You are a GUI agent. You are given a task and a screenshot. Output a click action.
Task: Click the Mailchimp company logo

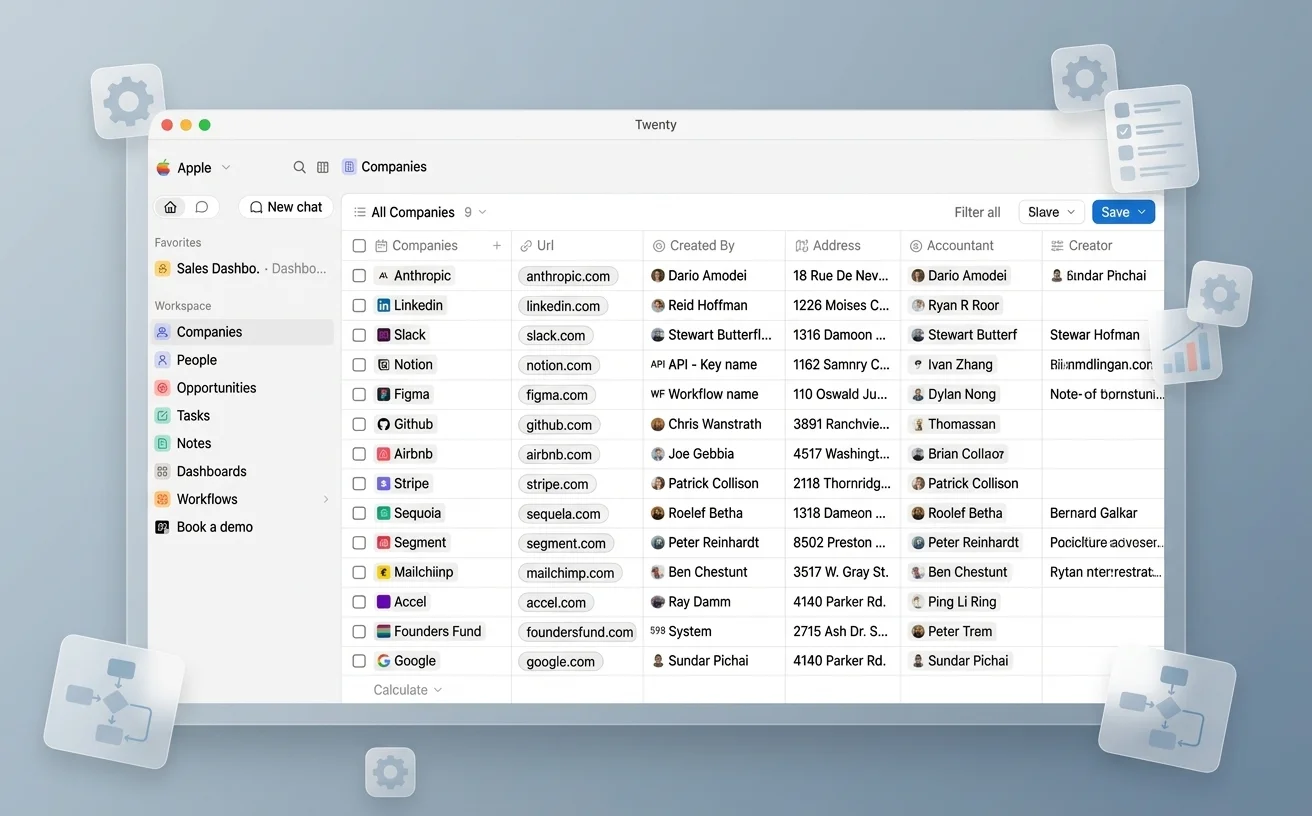[x=383, y=572]
